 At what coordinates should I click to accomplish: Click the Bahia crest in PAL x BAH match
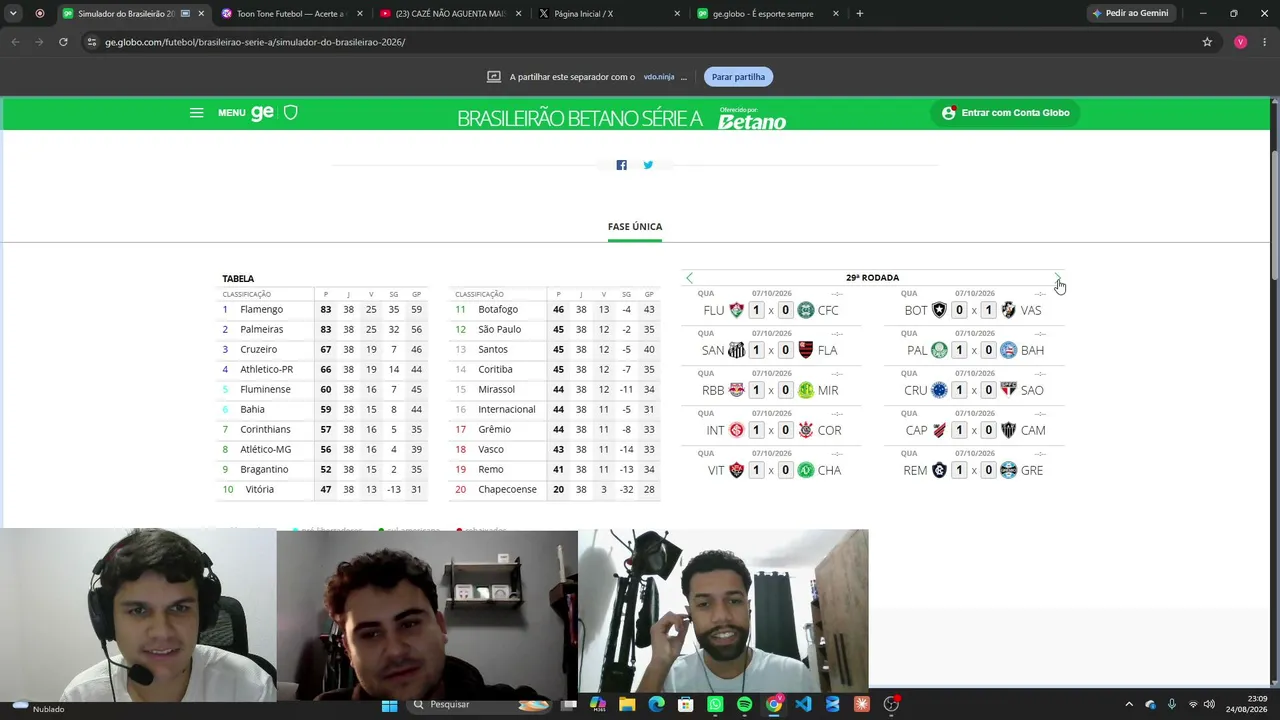pyautogui.click(x=1009, y=350)
